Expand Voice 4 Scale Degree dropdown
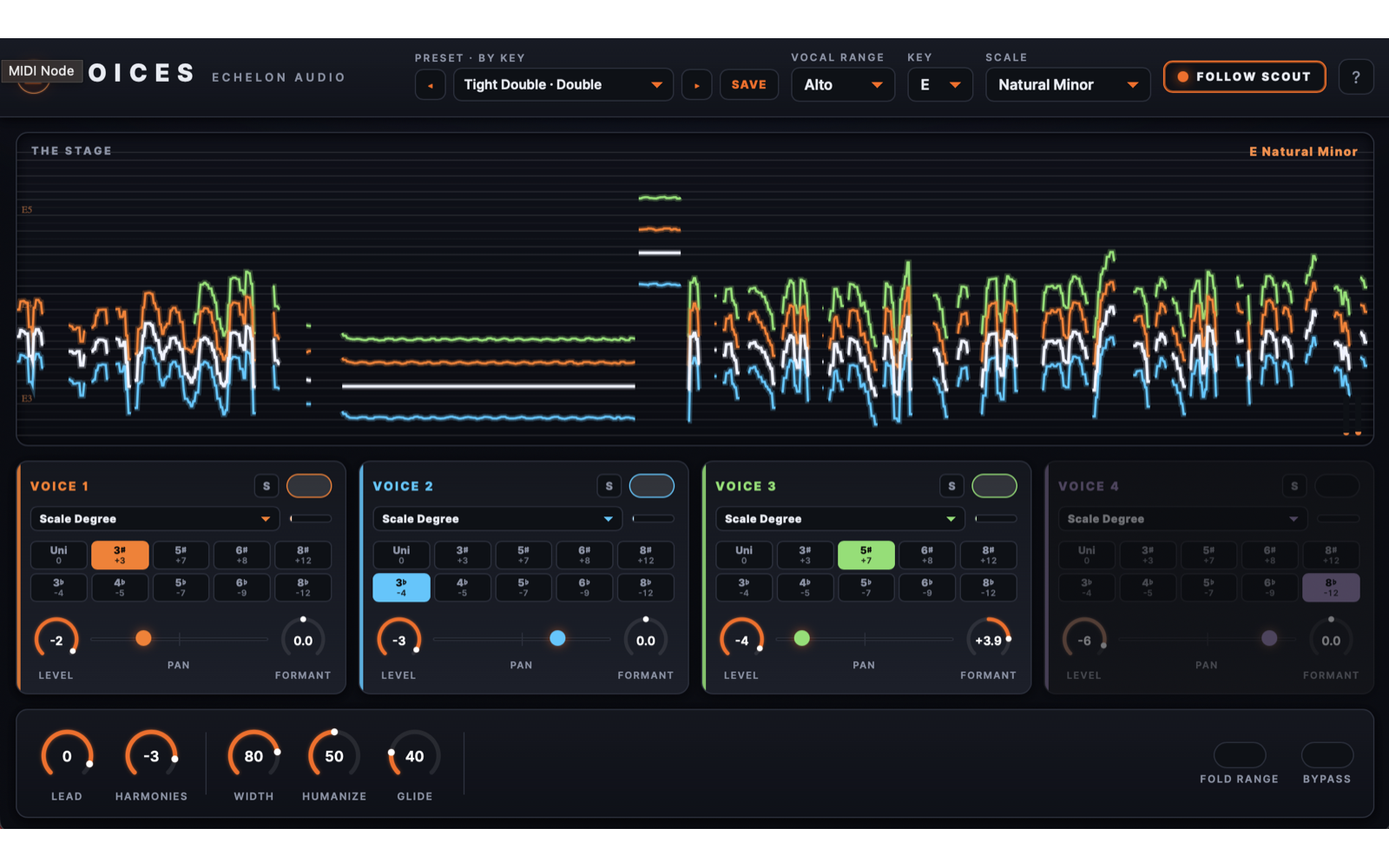This screenshot has width=1389, height=868. 1183,519
